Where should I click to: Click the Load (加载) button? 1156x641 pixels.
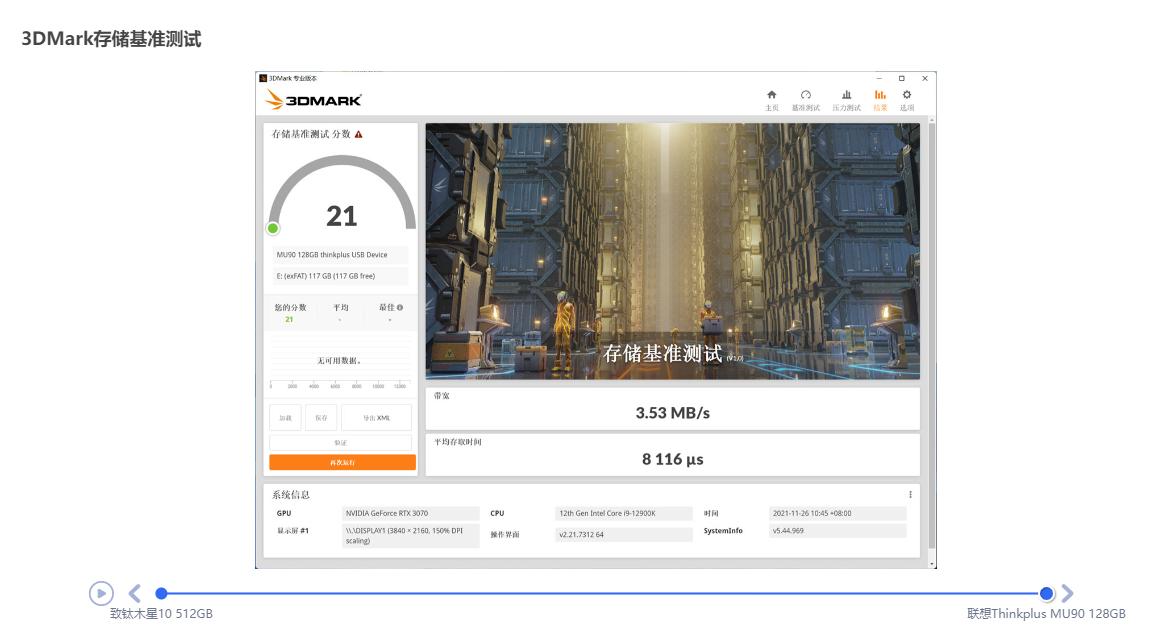click(285, 418)
